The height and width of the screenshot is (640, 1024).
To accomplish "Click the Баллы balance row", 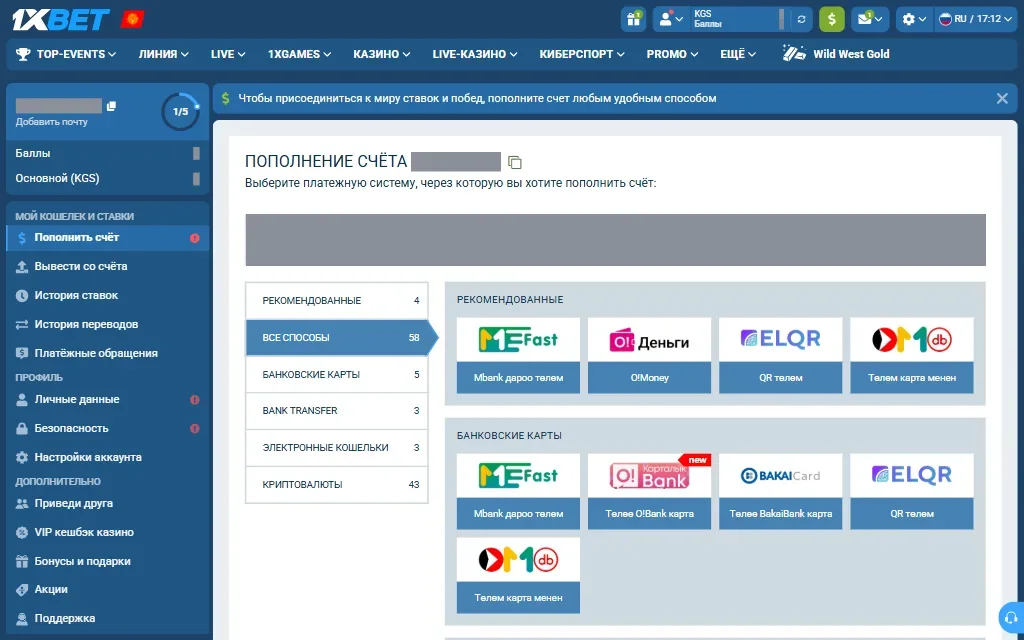I will pyautogui.click(x=108, y=153).
